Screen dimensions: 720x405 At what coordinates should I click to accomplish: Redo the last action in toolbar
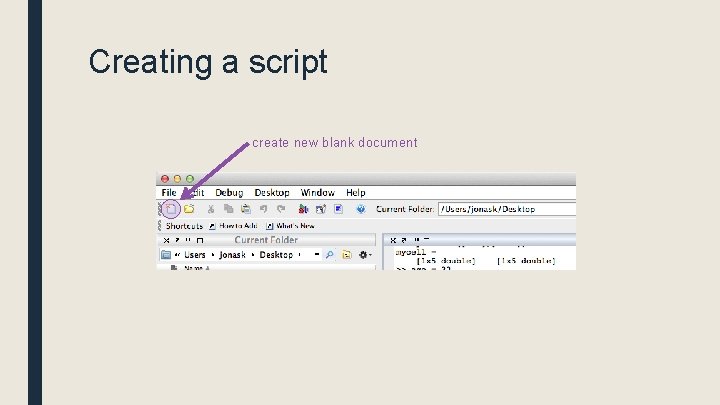pos(281,209)
